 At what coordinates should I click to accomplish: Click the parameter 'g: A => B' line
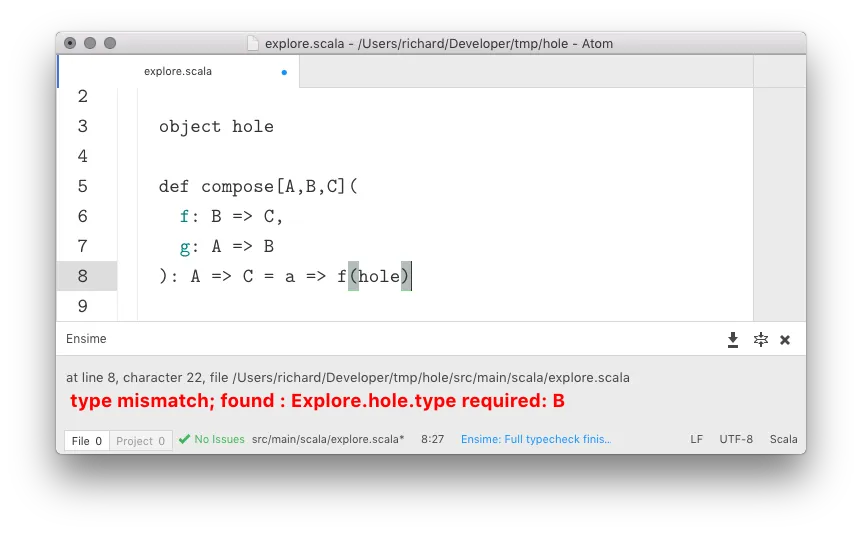pyautogui.click(x=226, y=247)
